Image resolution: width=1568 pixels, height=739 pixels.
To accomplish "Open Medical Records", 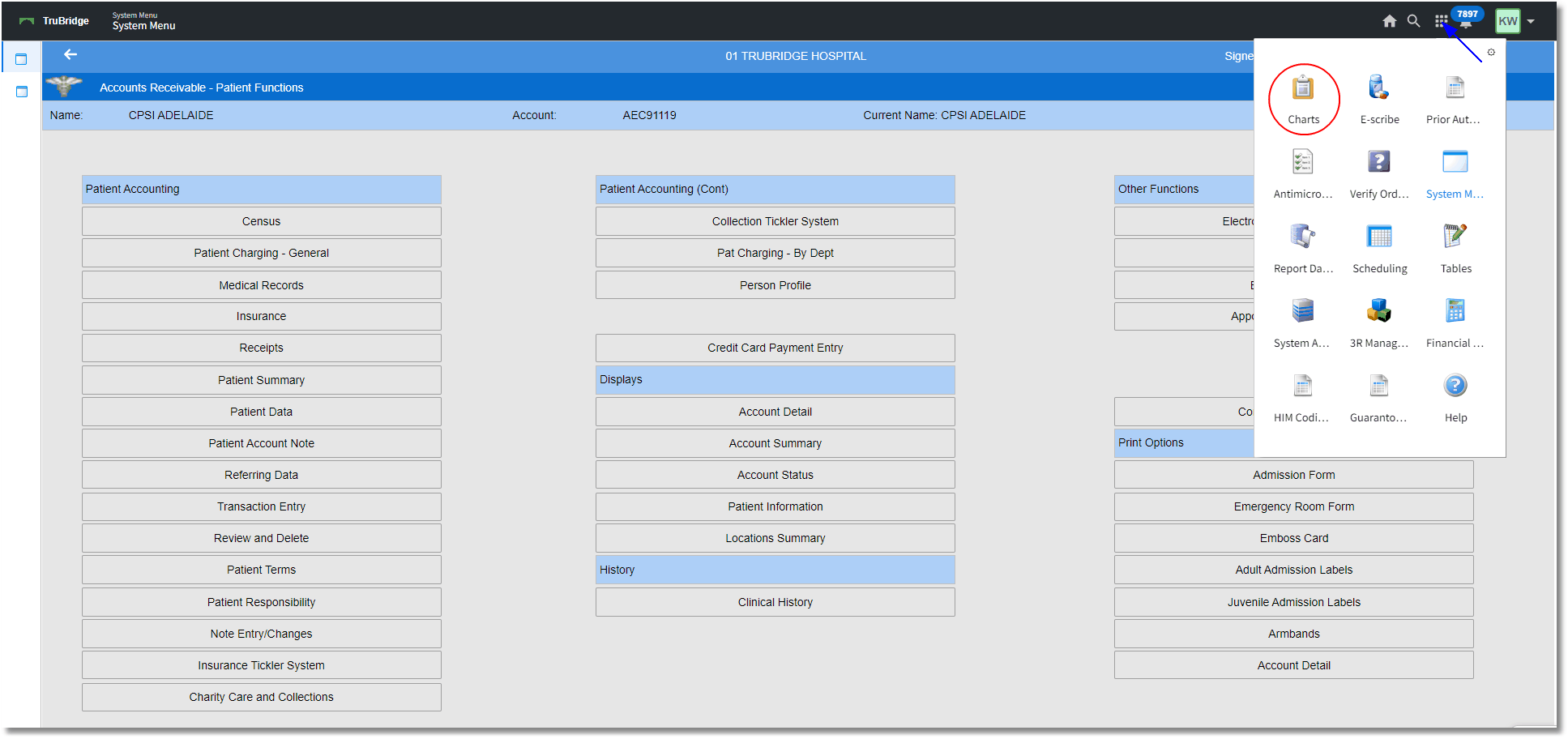I will coord(261,285).
